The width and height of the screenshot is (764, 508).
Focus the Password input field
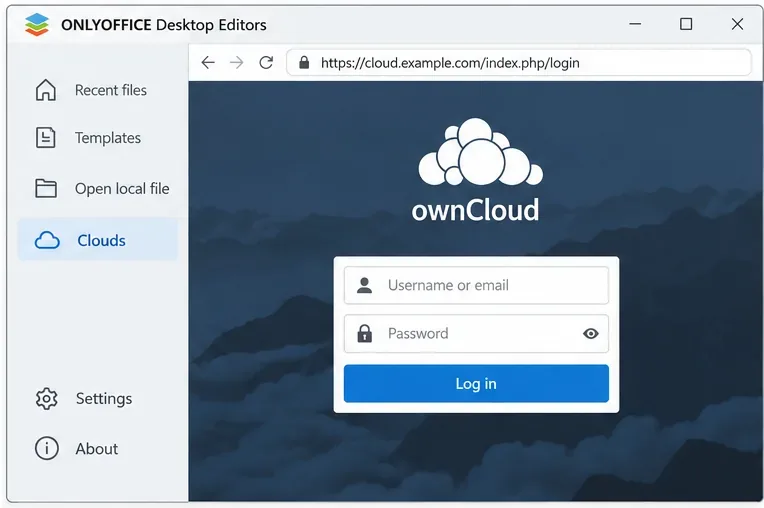[x=476, y=334]
